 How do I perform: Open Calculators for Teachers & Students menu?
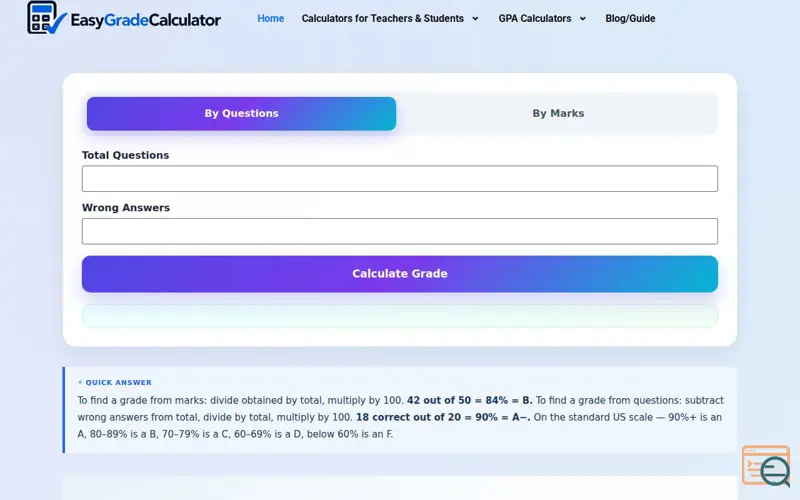(x=383, y=18)
